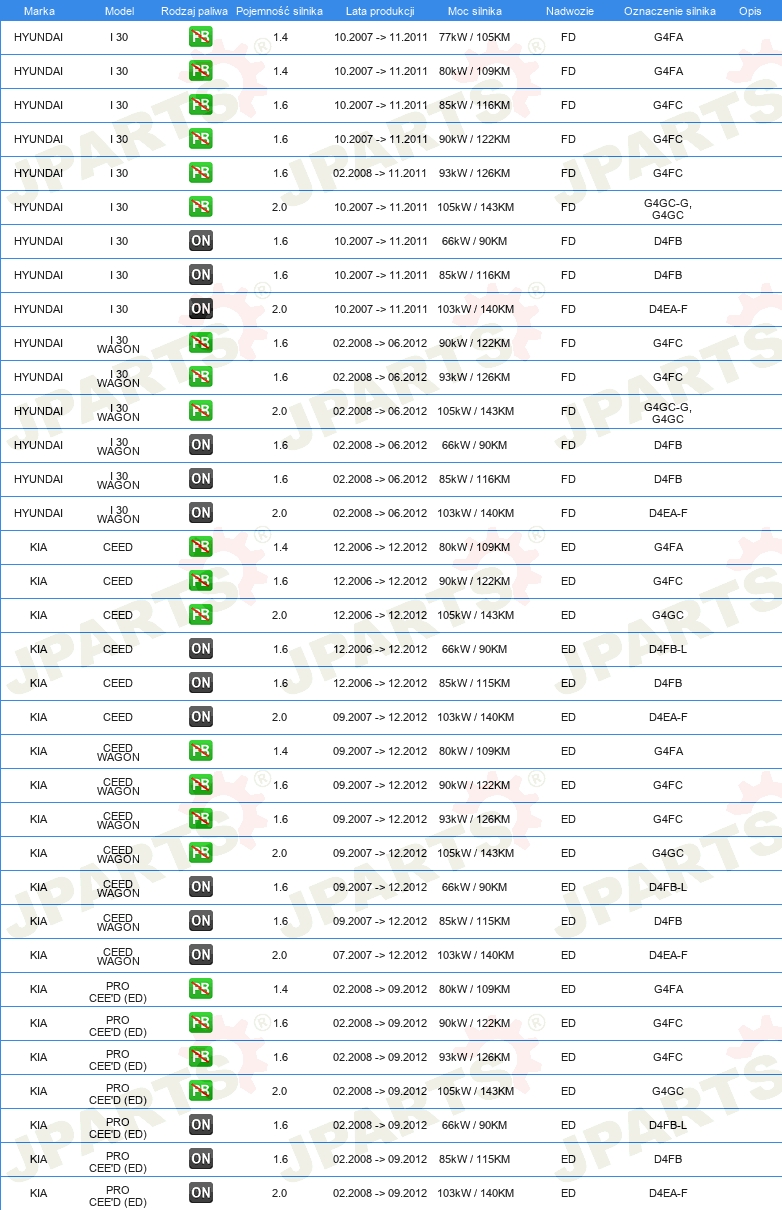
Task: Click the Model column header
Action: click(118, 11)
